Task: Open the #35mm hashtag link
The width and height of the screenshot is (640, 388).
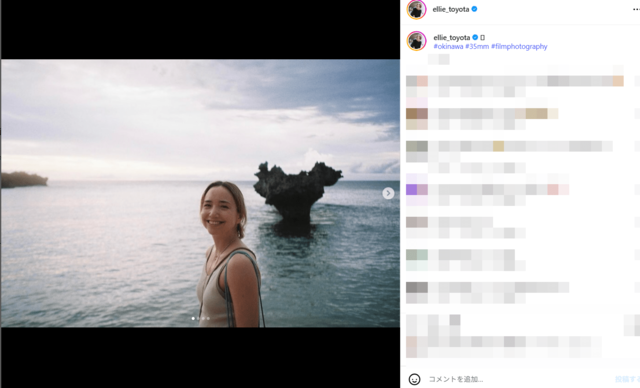Action: (x=477, y=47)
